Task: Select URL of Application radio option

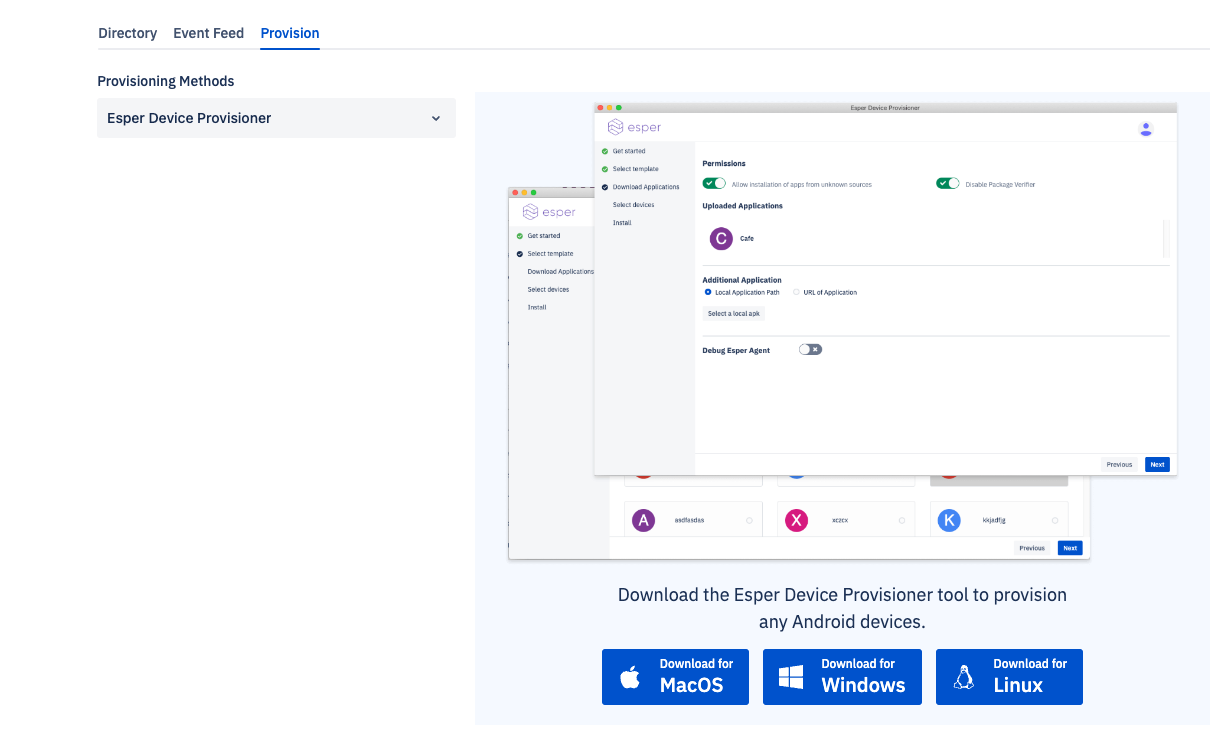Action: pyautogui.click(x=796, y=292)
